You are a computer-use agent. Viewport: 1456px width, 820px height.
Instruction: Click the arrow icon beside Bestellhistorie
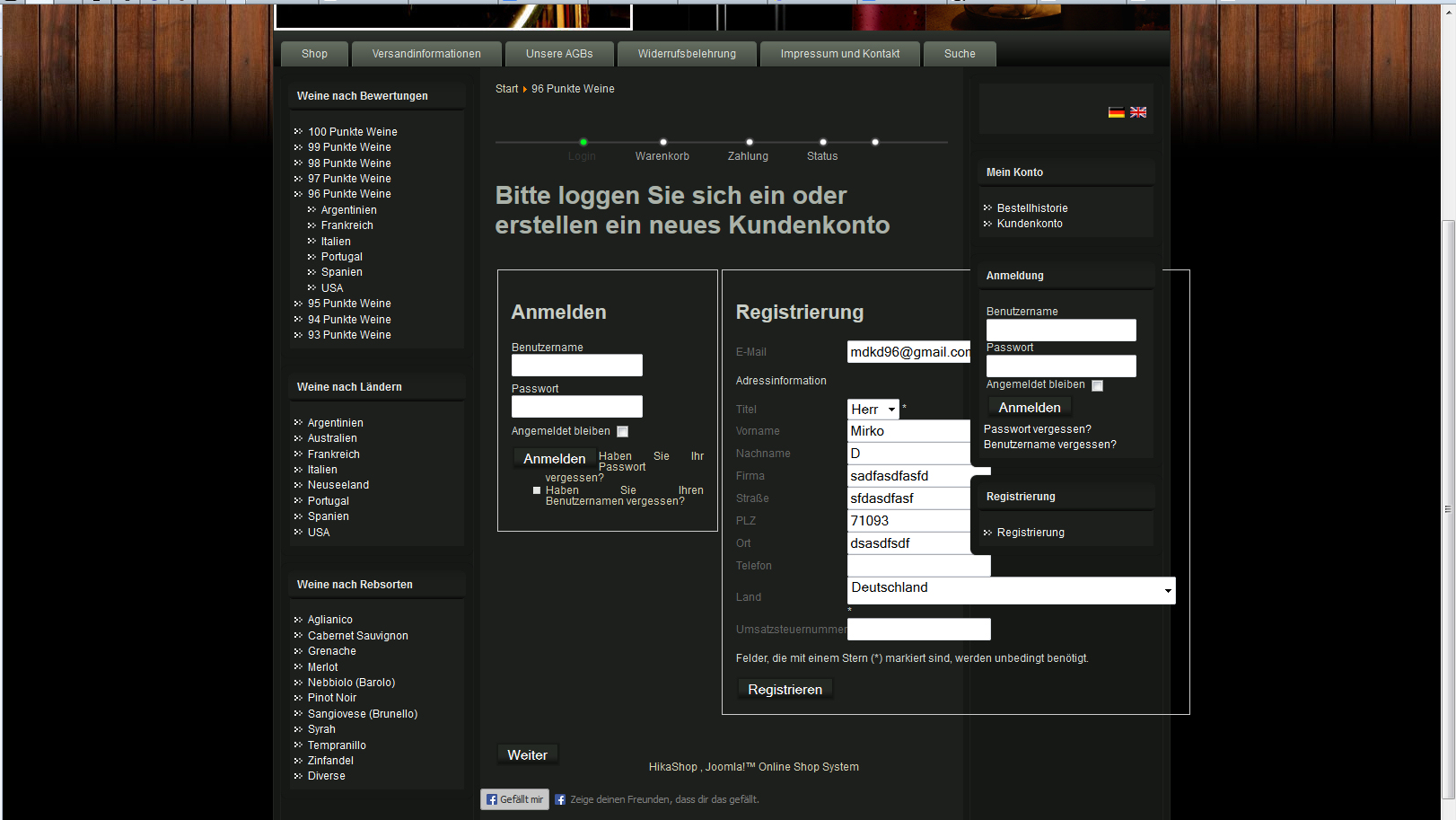(987, 208)
